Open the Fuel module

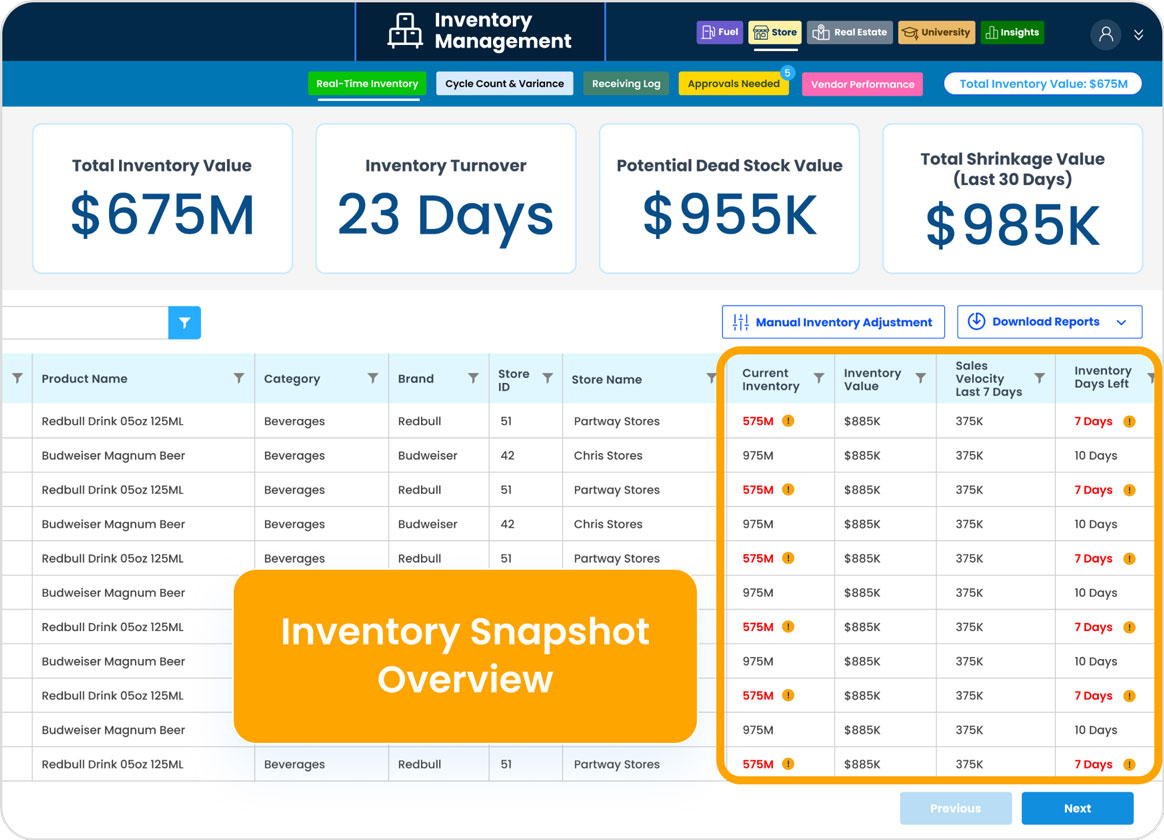pos(720,32)
